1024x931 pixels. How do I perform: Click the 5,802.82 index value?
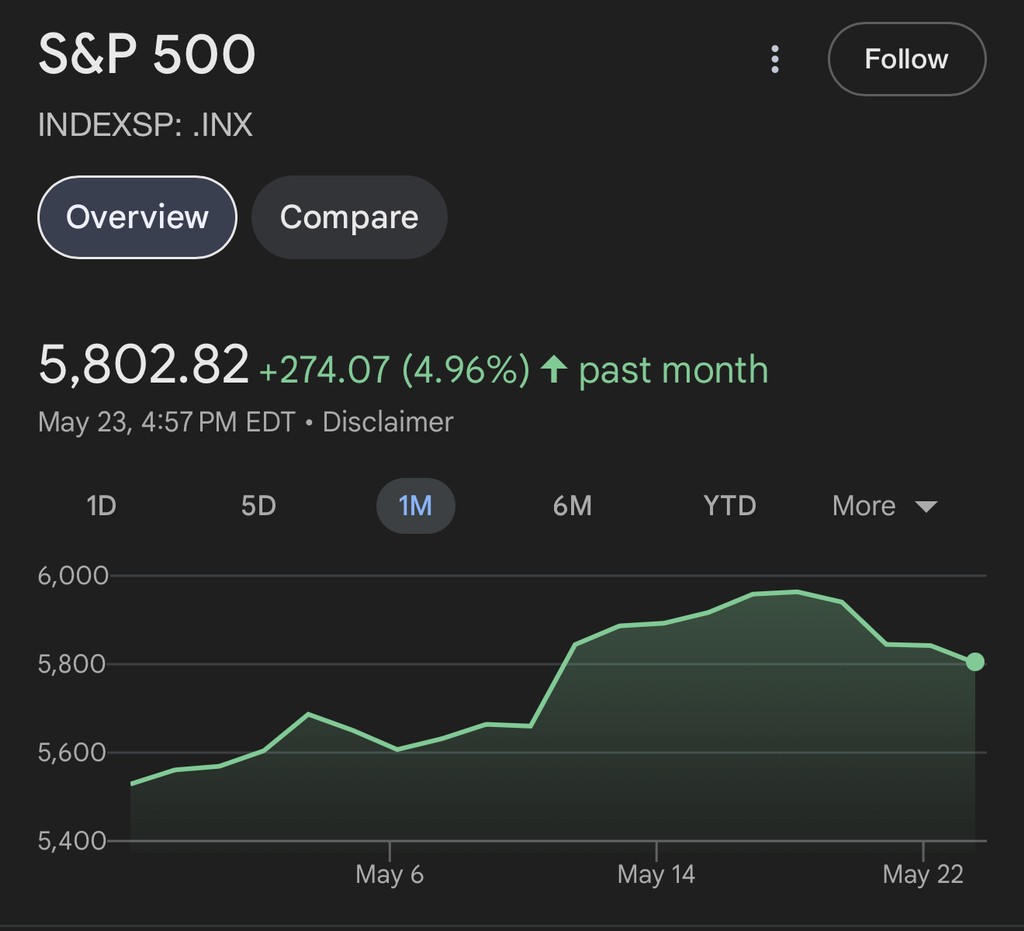pyautogui.click(x=144, y=364)
